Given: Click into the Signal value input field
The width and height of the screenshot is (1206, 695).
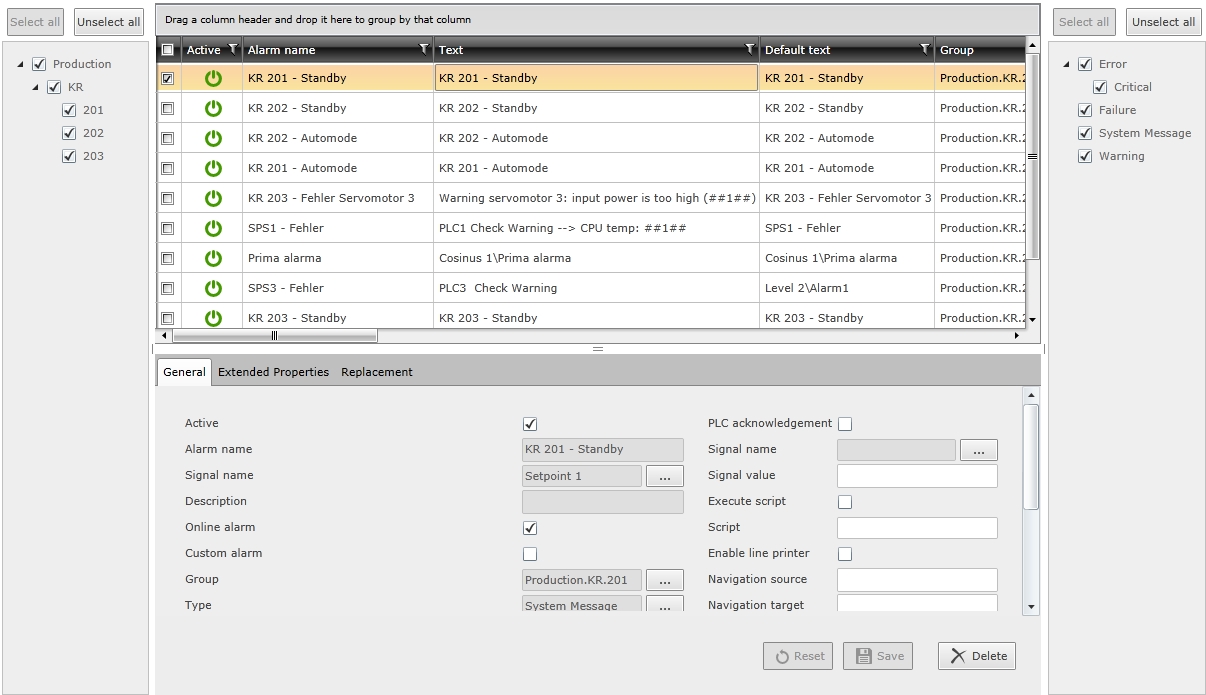Looking at the screenshot, I should [917, 476].
